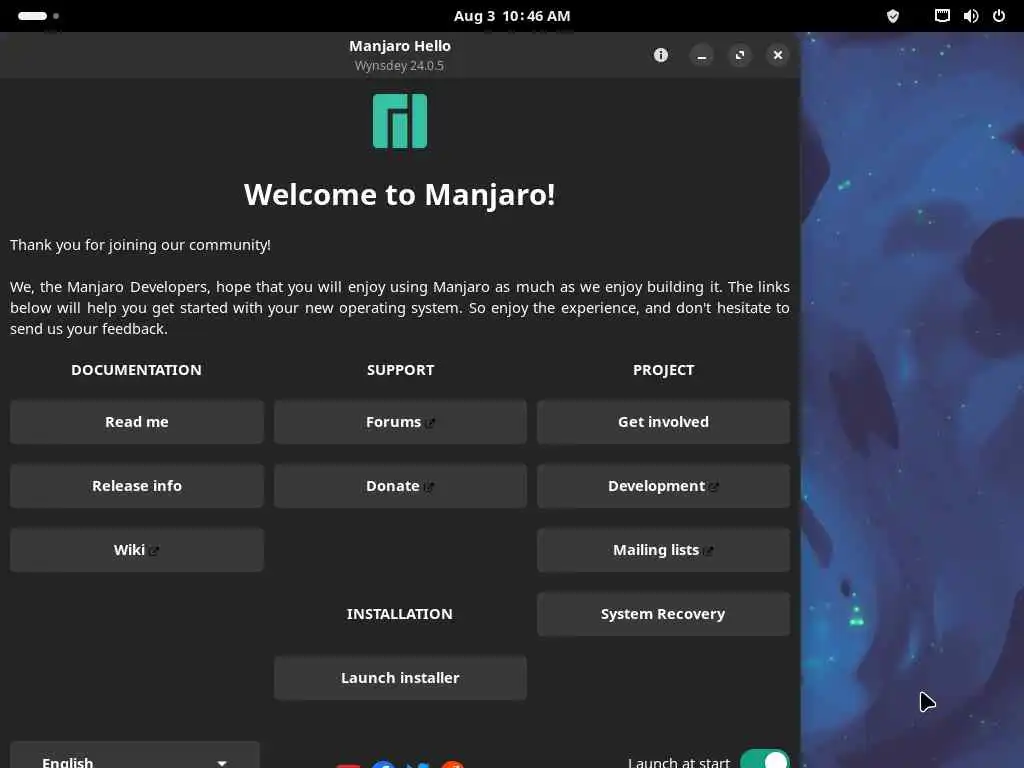Open the Development link
The image size is (1024, 768).
click(x=664, y=486)
